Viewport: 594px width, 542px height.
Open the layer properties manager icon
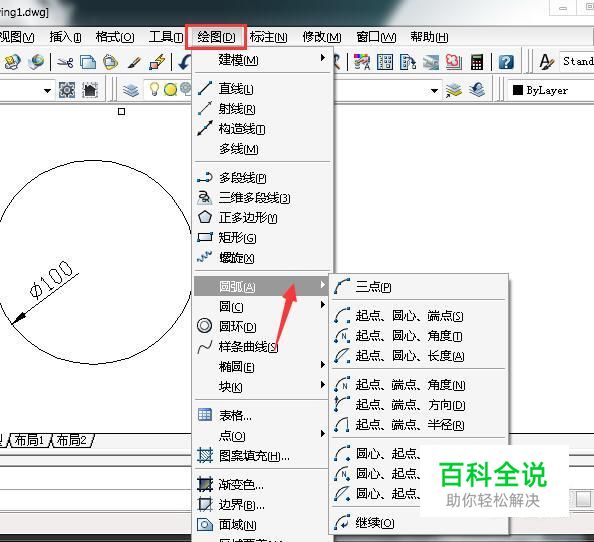pos(131,90)
